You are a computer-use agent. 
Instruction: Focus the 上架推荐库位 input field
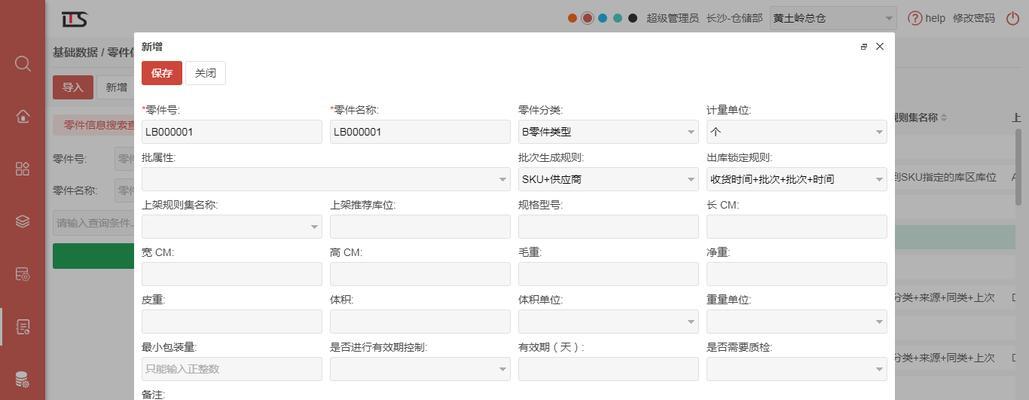pyautogui.click(x=420, y=226)
